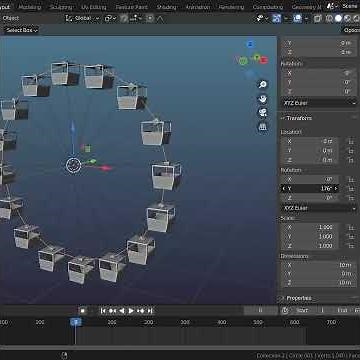Image resolution: width=360 pixels, height=360 pixels.
Task: Click the red X axis gizmo ball
Action: (264, 60)
